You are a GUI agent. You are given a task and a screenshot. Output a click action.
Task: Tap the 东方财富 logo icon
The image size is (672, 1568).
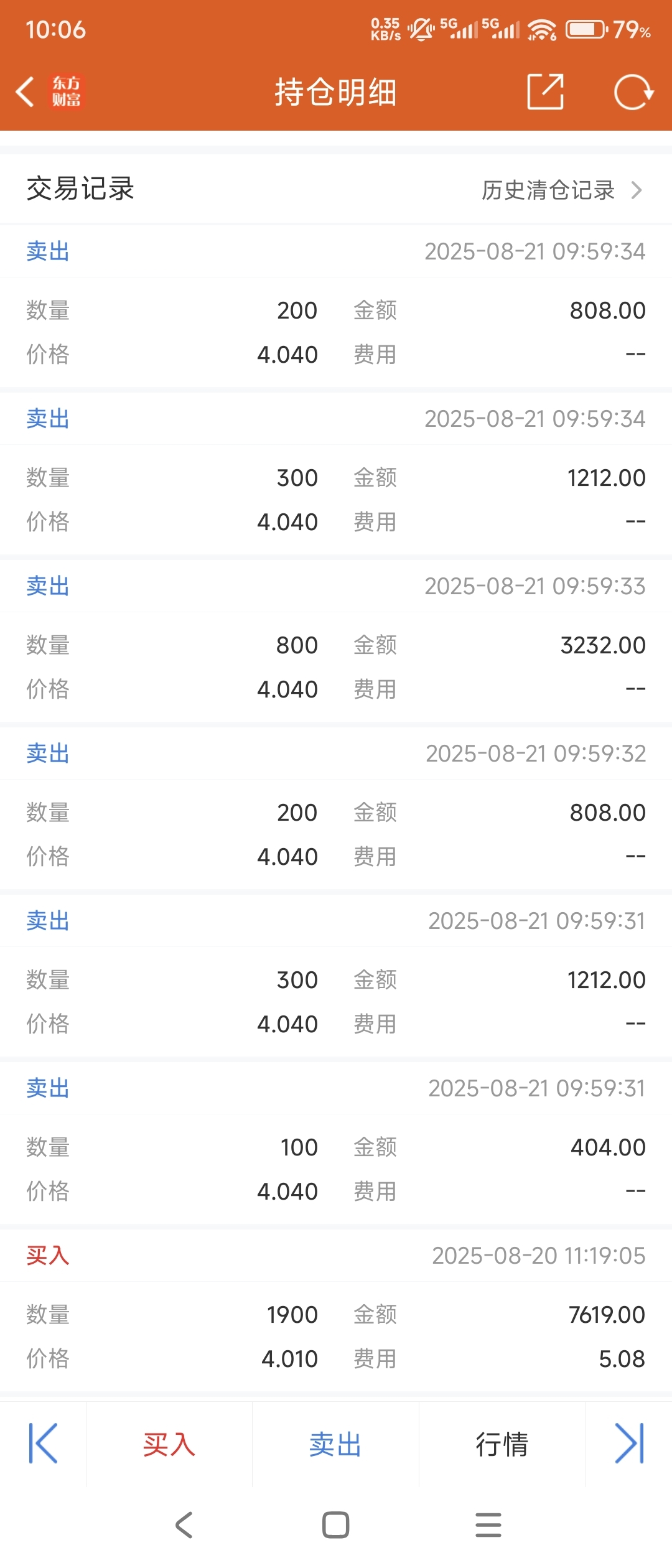(66, 92)
